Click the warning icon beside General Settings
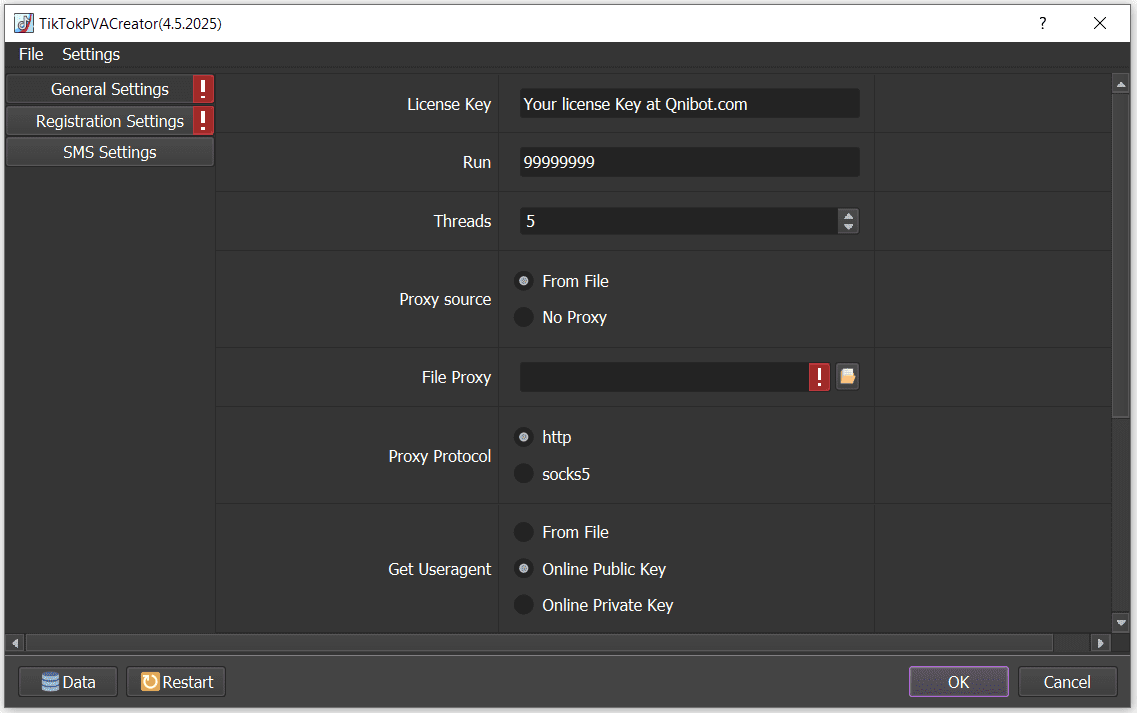The width and height of the screenshot is (1137, 713). tap(203, 89)
